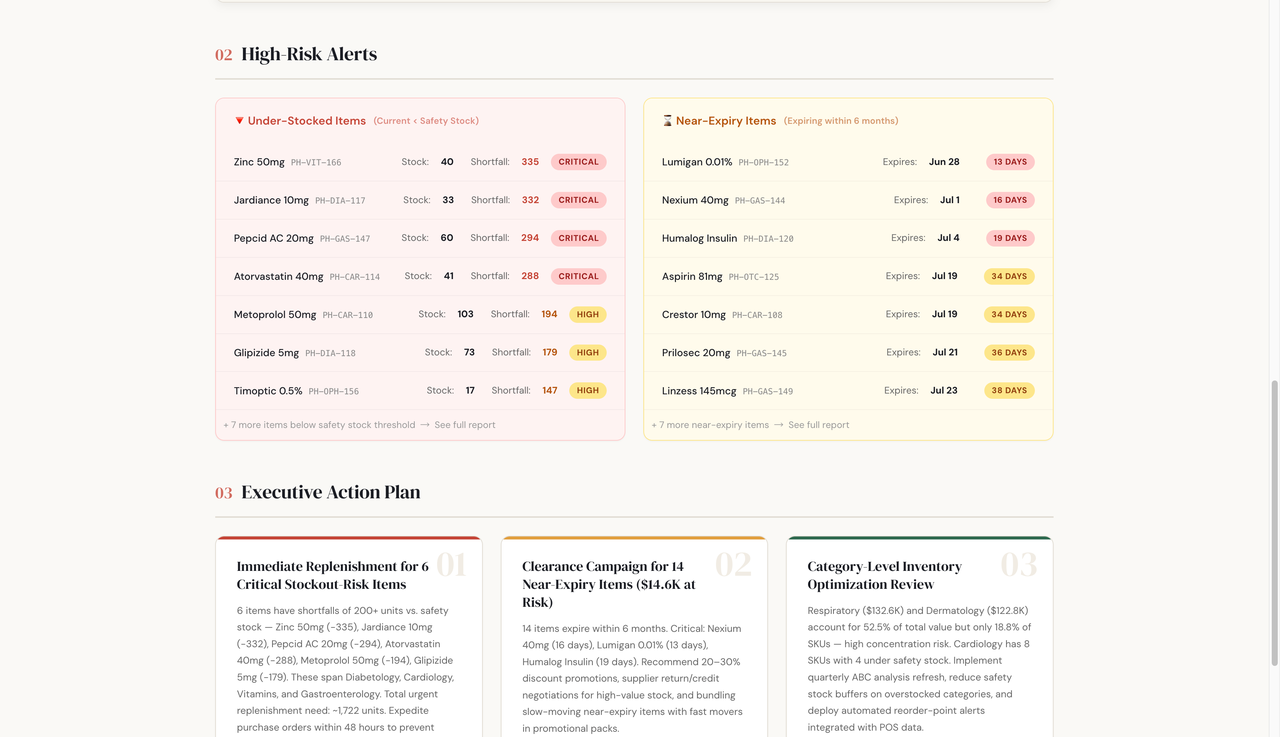Open the under-stocked See full report link
This screenshot has height=737, width=1280.
point(465,425)
